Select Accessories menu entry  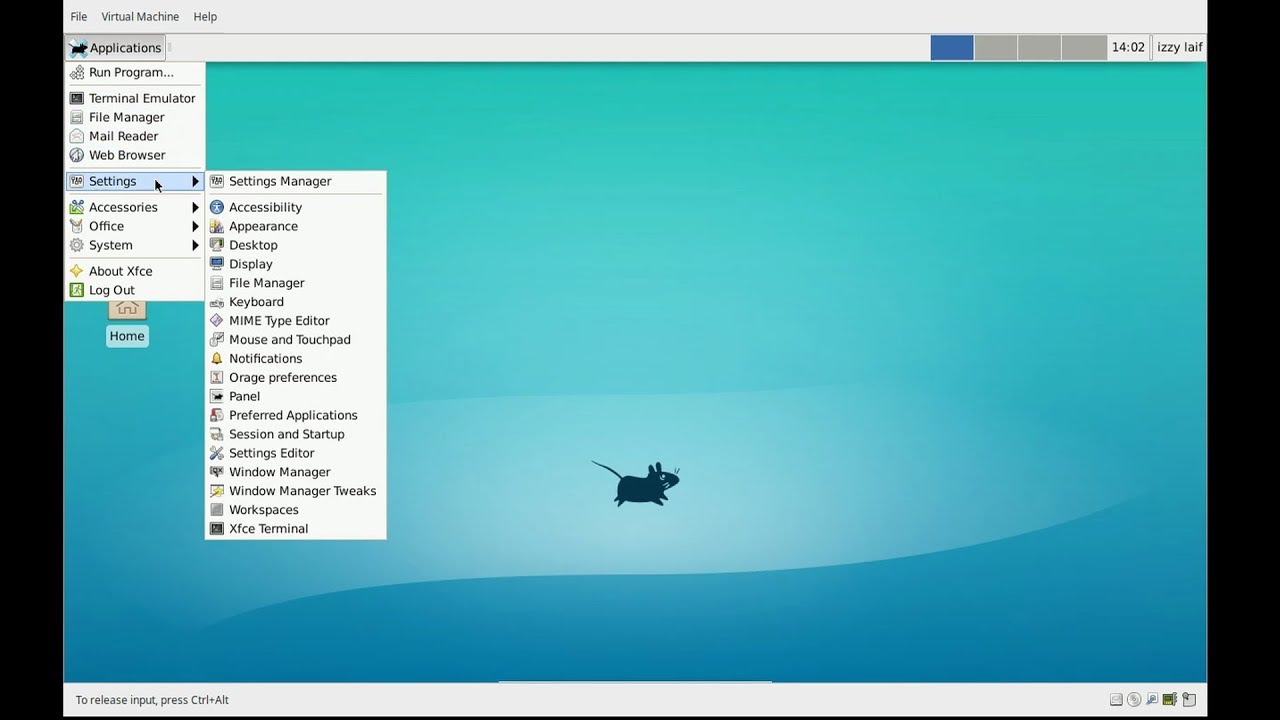point(135,207)
